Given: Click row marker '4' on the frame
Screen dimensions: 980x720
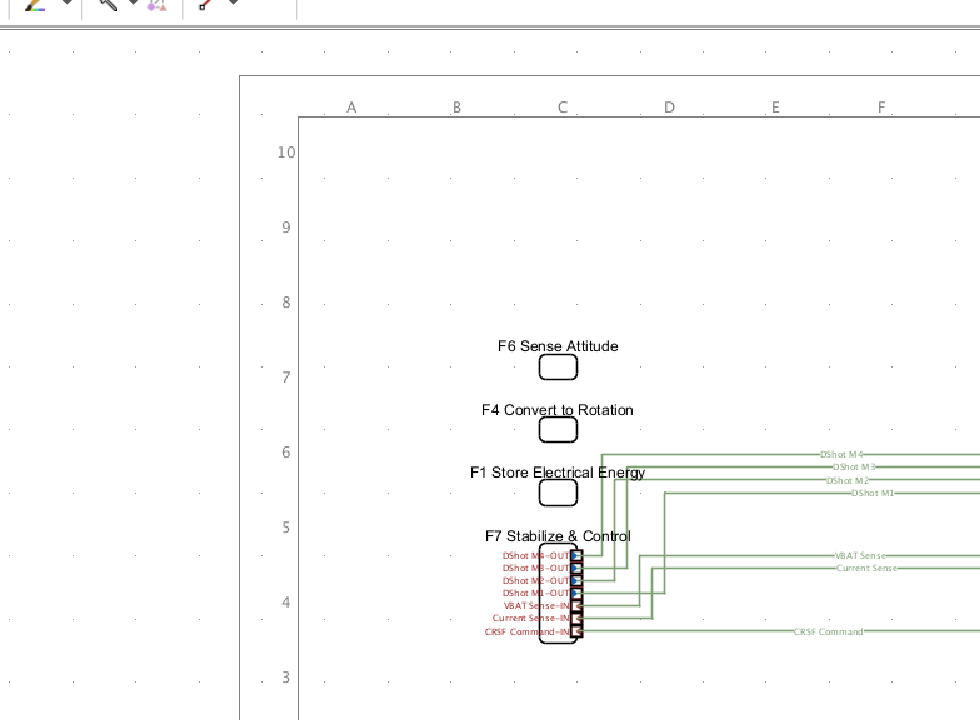Looking at the screenshot, I should coord(286,602).
